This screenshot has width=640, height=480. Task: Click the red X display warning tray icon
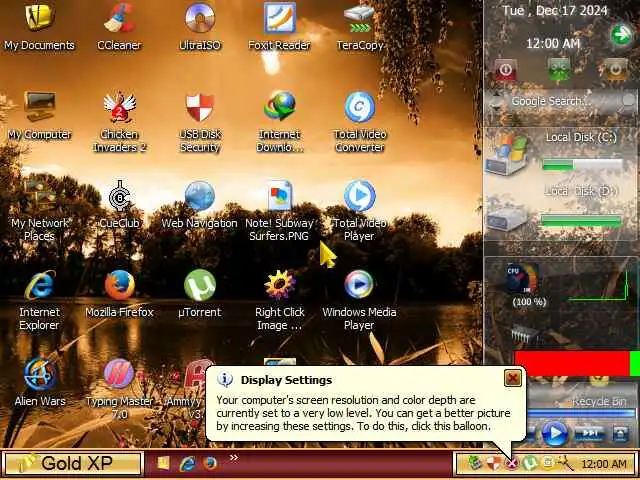click(511, 463)
